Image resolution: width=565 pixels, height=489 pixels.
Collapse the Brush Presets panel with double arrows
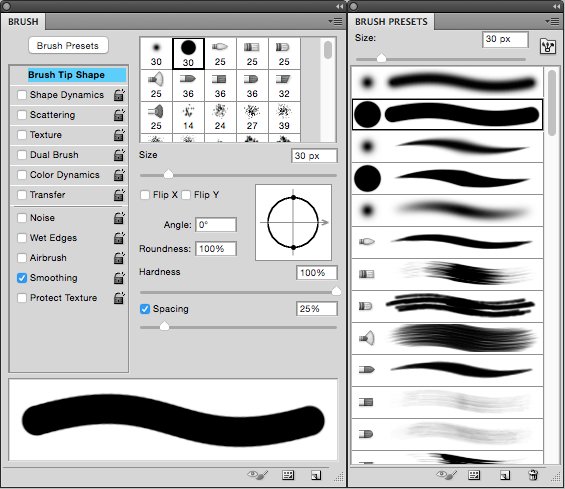556,6
